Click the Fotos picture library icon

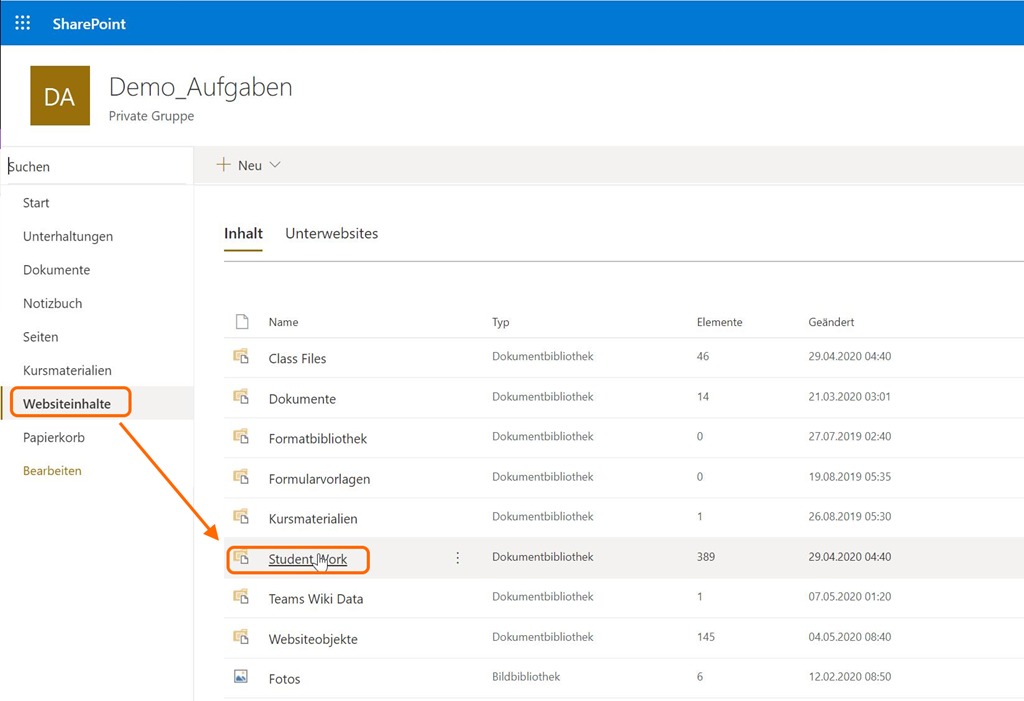coord(241,677)
